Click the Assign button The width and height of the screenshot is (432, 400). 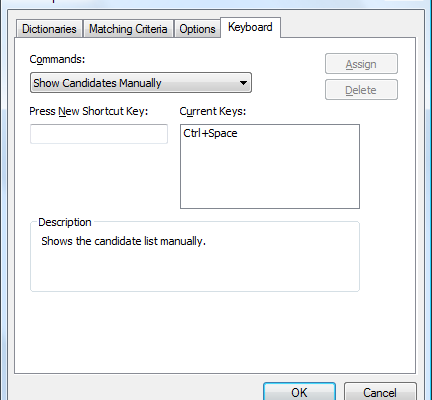click(x=361, y=64)
